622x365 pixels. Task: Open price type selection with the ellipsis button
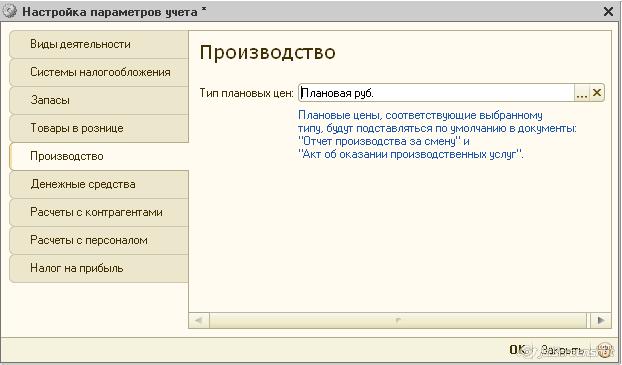click(x=582, y=93)
